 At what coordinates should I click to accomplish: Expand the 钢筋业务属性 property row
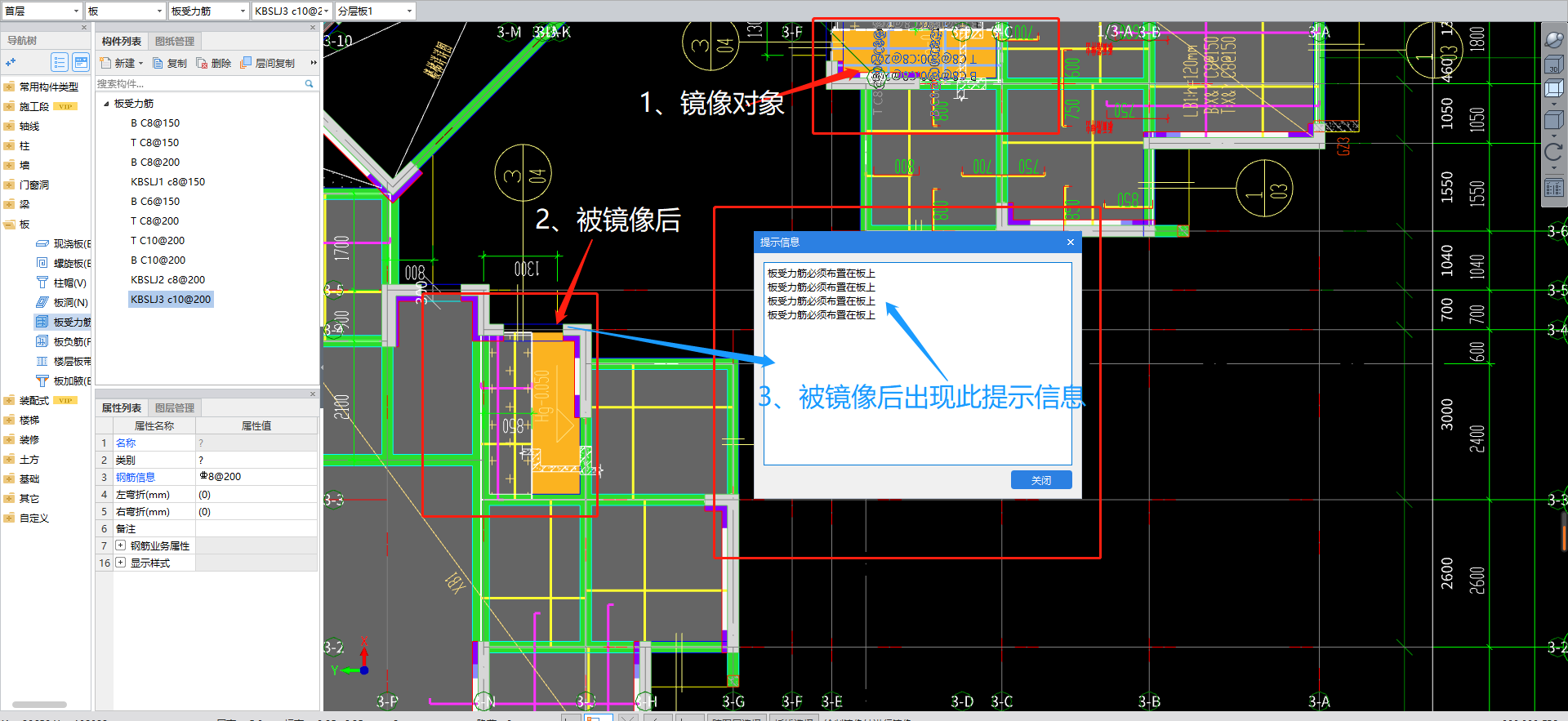pyautogui.click(x=121, y=545)
